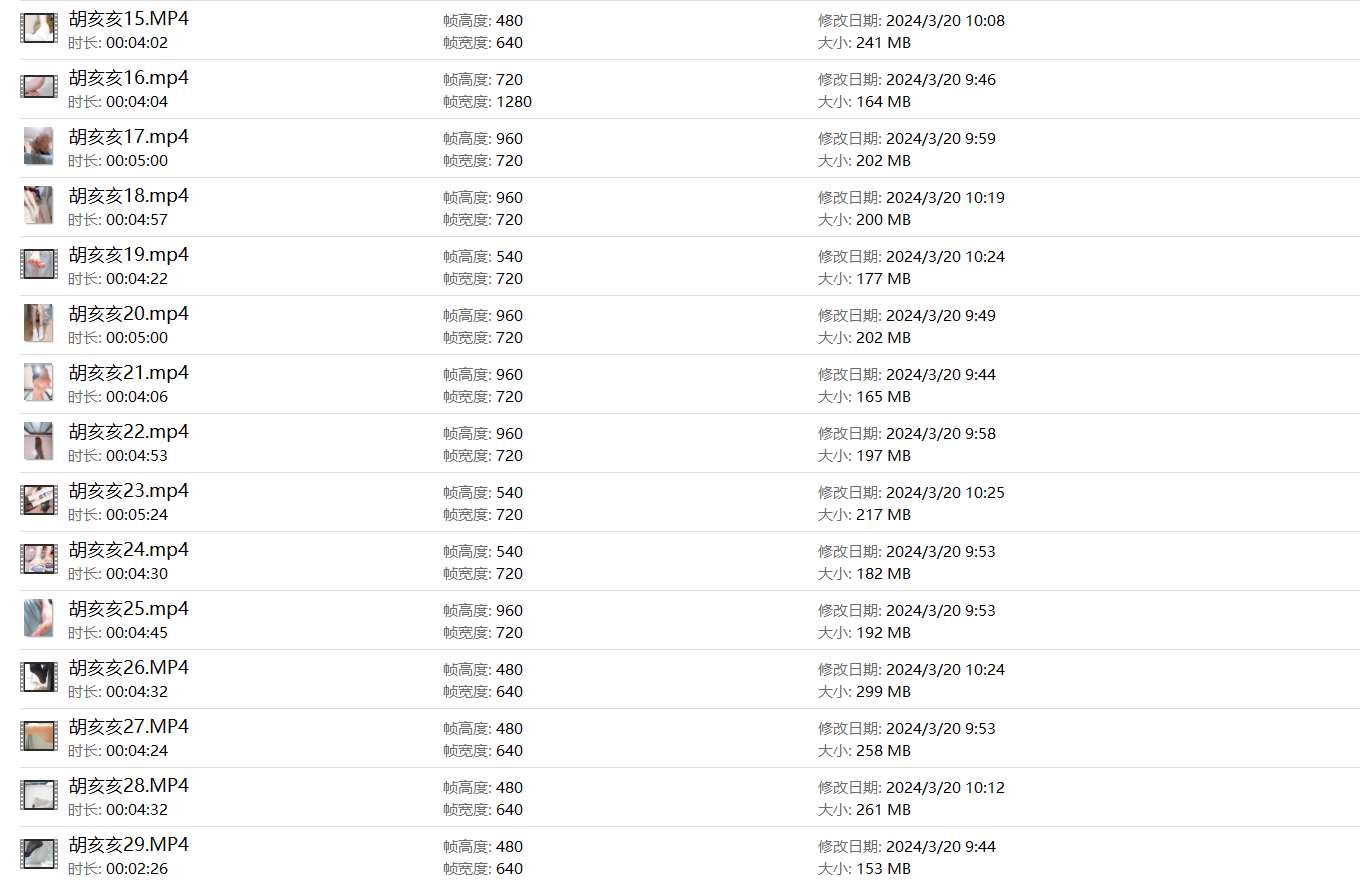Click the 2024/3/20 10:25 modified date of 胡亥亥23.mp4
1360x885 pixels.
[945, 493]
